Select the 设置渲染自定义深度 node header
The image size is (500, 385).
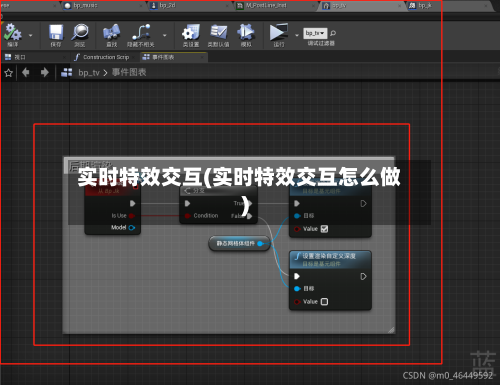pyautogui.click(x=330, y=259)
